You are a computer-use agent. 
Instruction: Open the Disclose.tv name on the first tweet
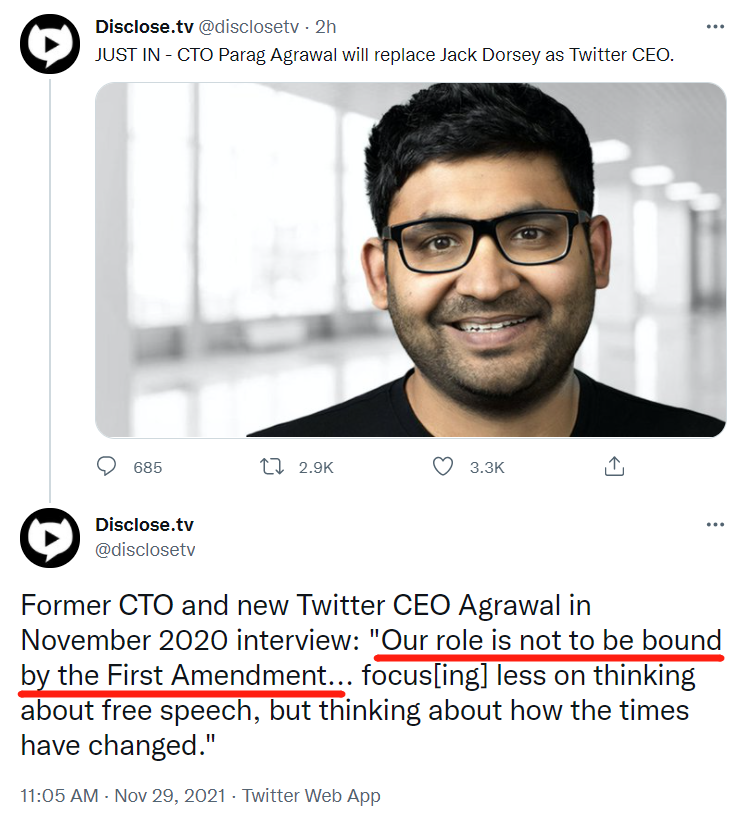click(144, 26)
